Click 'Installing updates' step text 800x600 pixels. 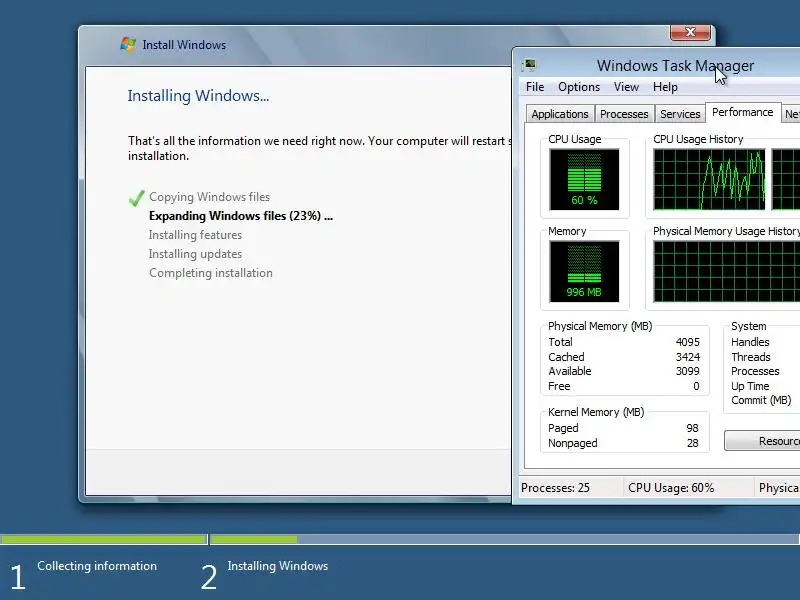[x=195, y=254]
